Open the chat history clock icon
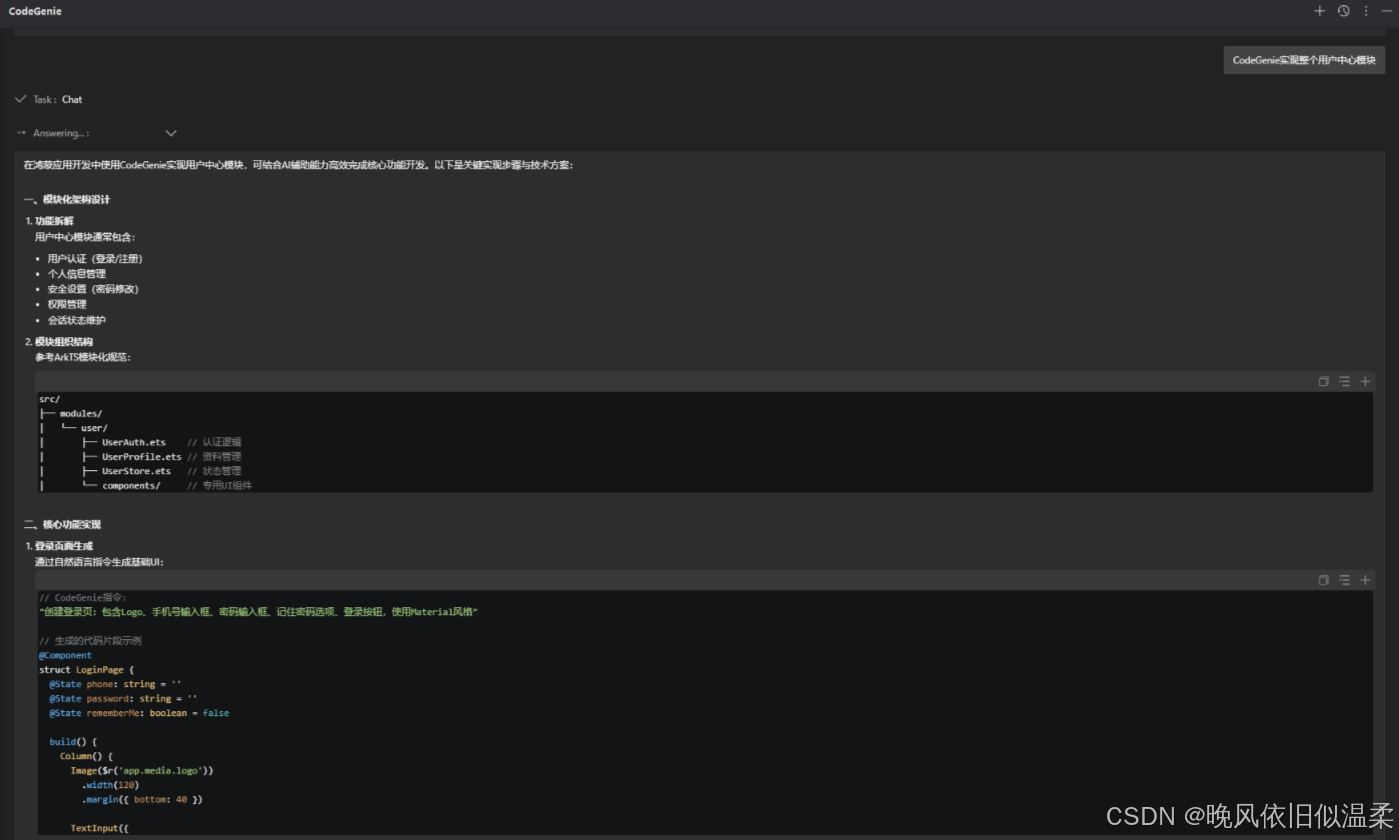1399x840 pixels. (1343, 11)
